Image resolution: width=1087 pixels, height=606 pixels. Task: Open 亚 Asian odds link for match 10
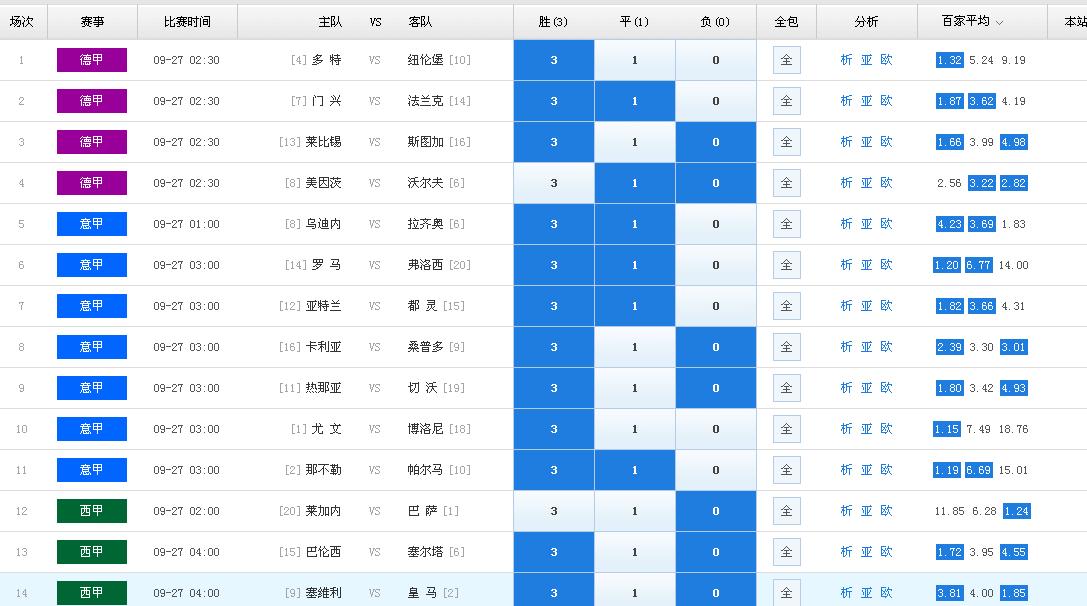coord(866,428)
